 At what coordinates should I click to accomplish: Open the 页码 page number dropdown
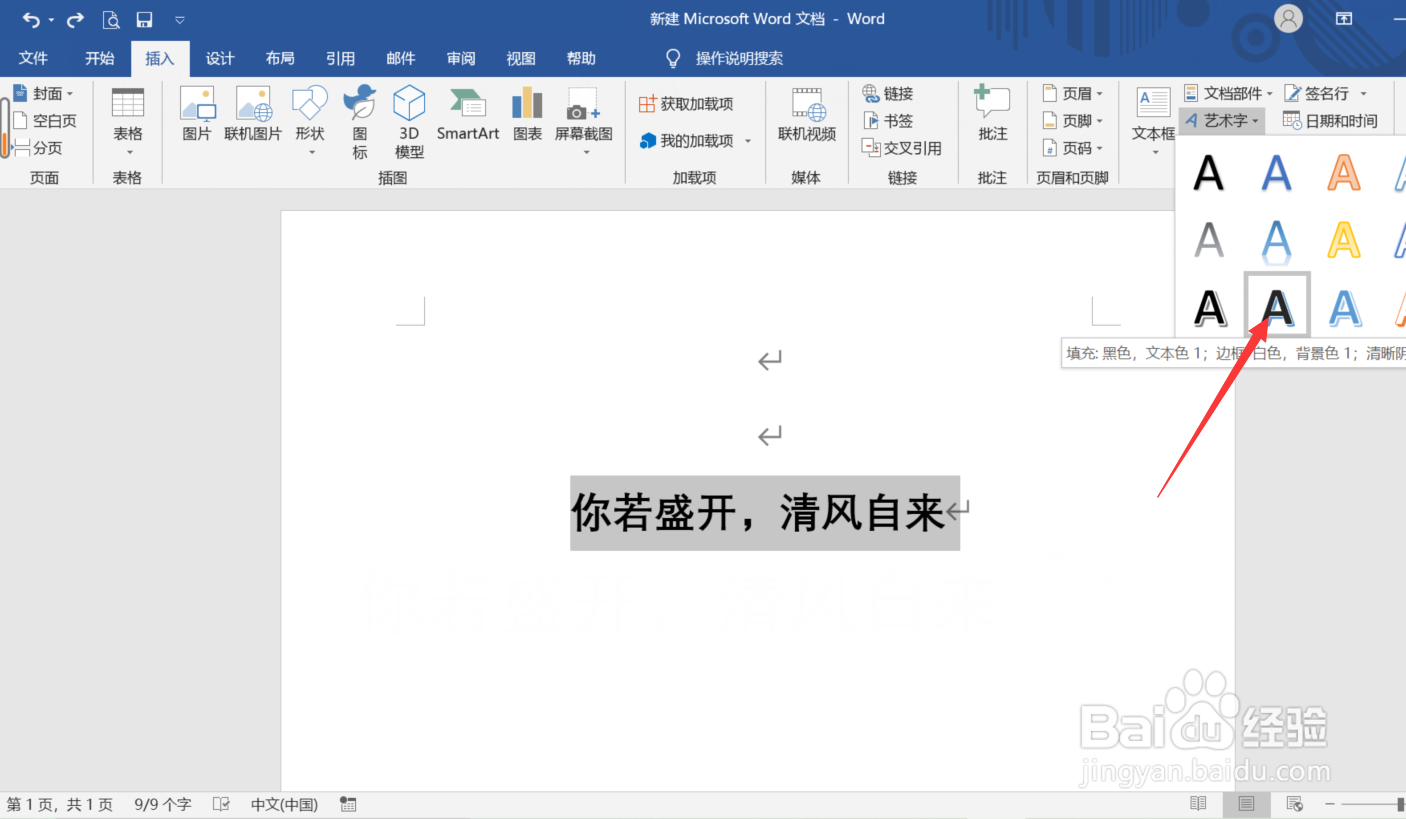tap(1073, 148)
